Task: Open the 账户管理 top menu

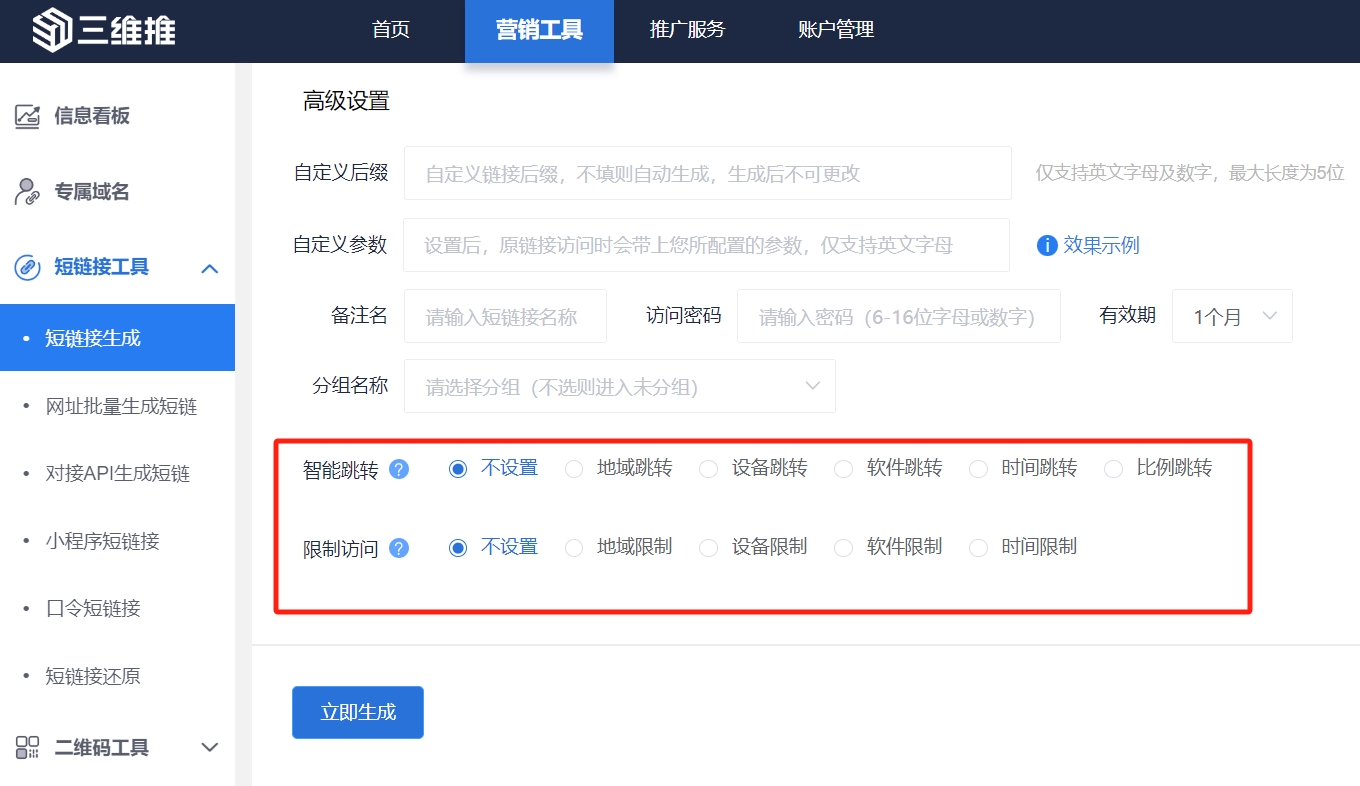Action: click(x=836, y=30)
